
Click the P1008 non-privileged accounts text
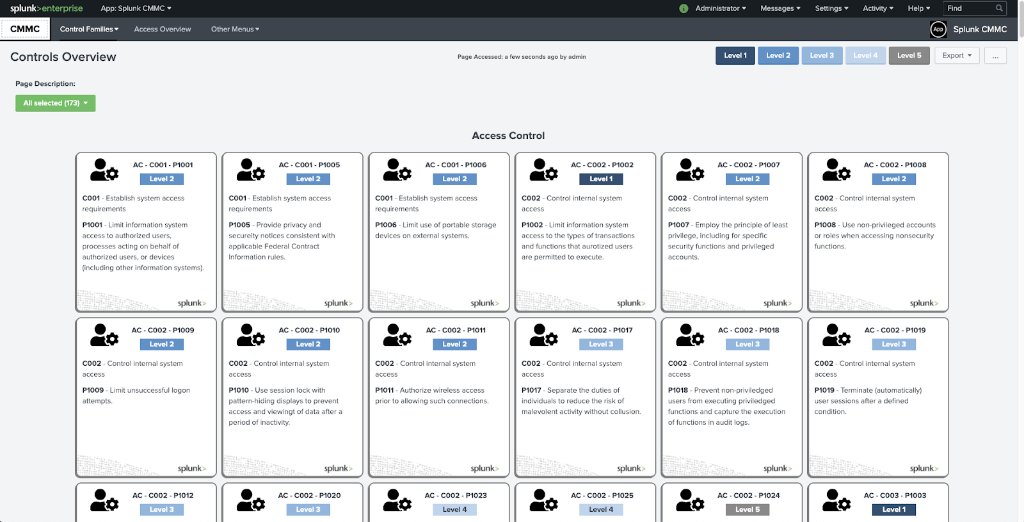(875, 235)
